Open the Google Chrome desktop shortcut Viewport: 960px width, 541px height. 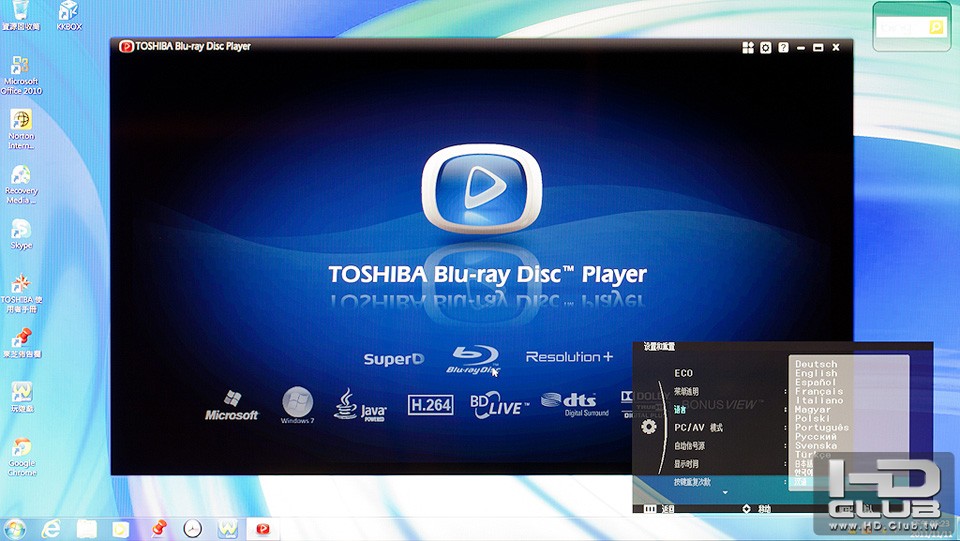(21, 457)
